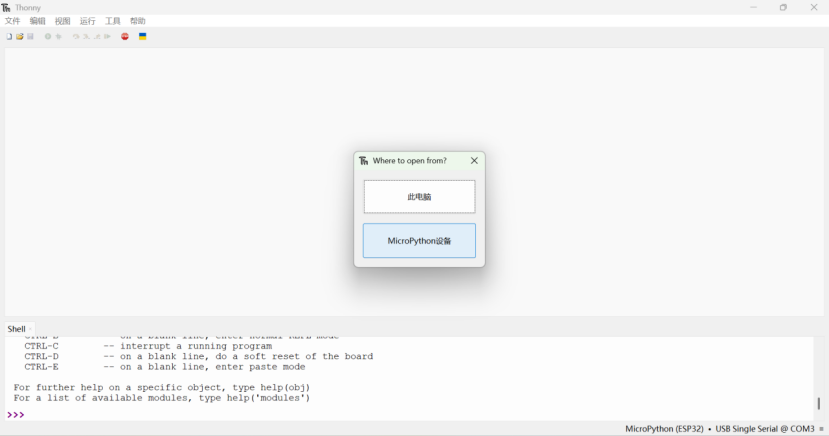The image size is (829, 436).
Task: Restore down the Thonny window
Action: [783, 7]
